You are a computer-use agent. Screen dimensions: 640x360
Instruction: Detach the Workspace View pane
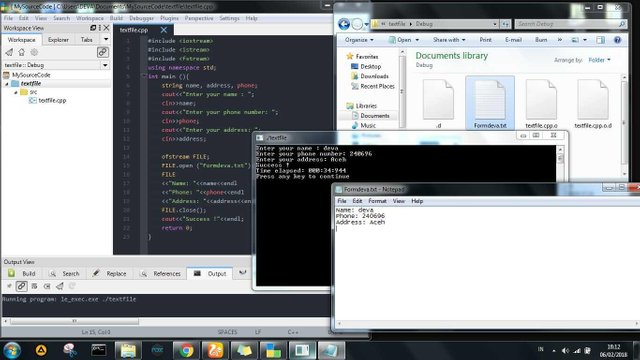pyautogui.click(x=93, y=28)
